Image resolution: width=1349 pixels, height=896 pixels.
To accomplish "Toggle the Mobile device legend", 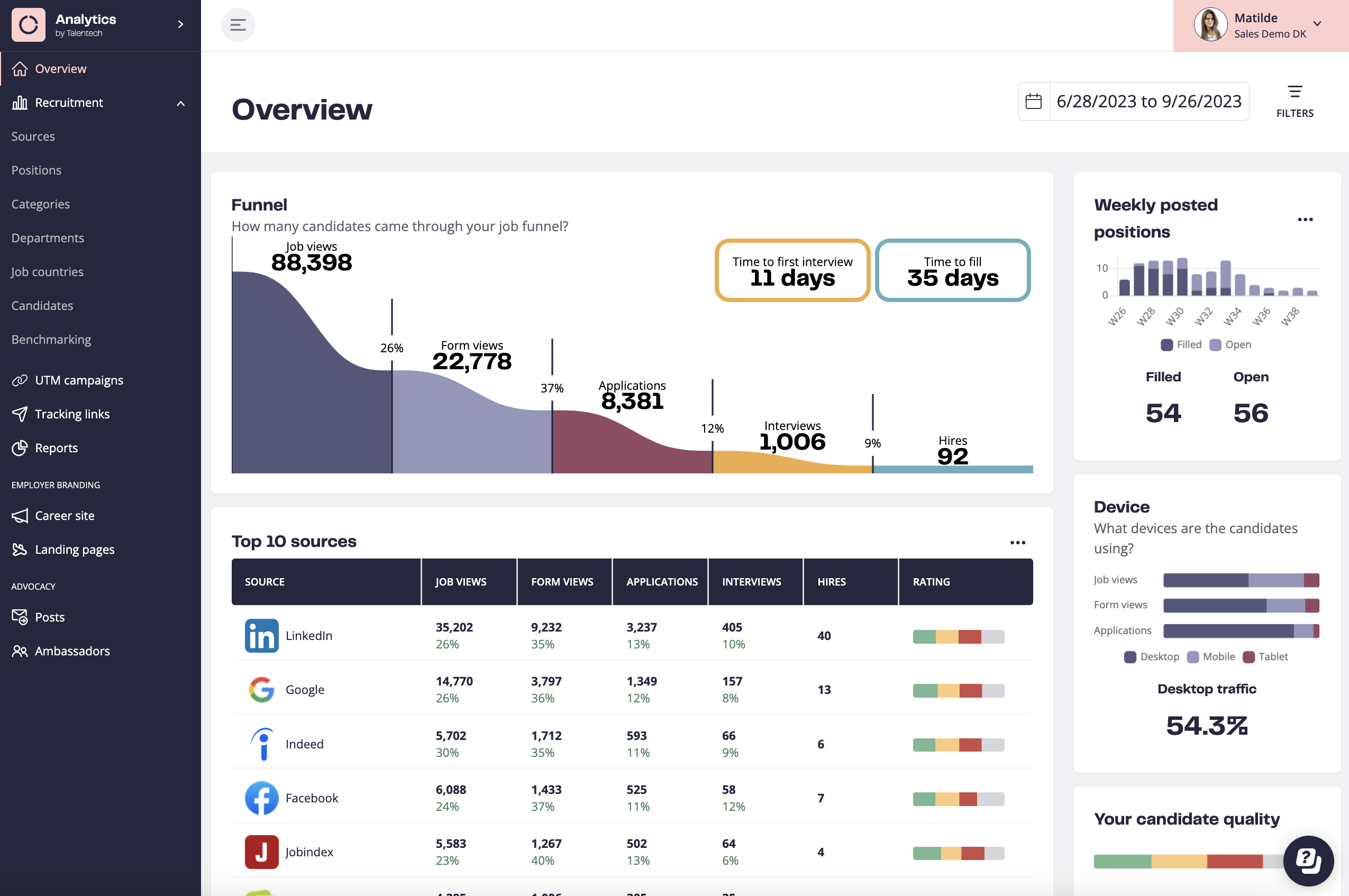I will (x=1210, y=656).
